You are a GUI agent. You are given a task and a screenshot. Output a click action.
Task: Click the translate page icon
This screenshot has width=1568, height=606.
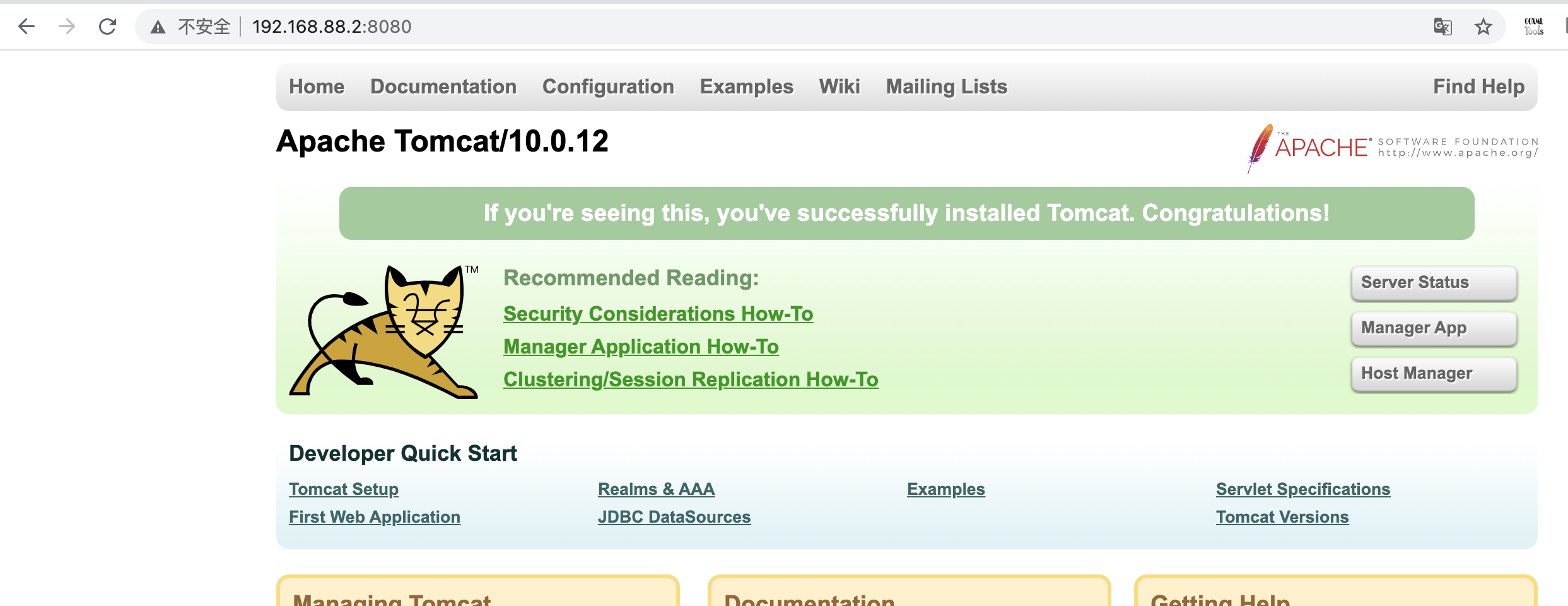[1443, 27]
